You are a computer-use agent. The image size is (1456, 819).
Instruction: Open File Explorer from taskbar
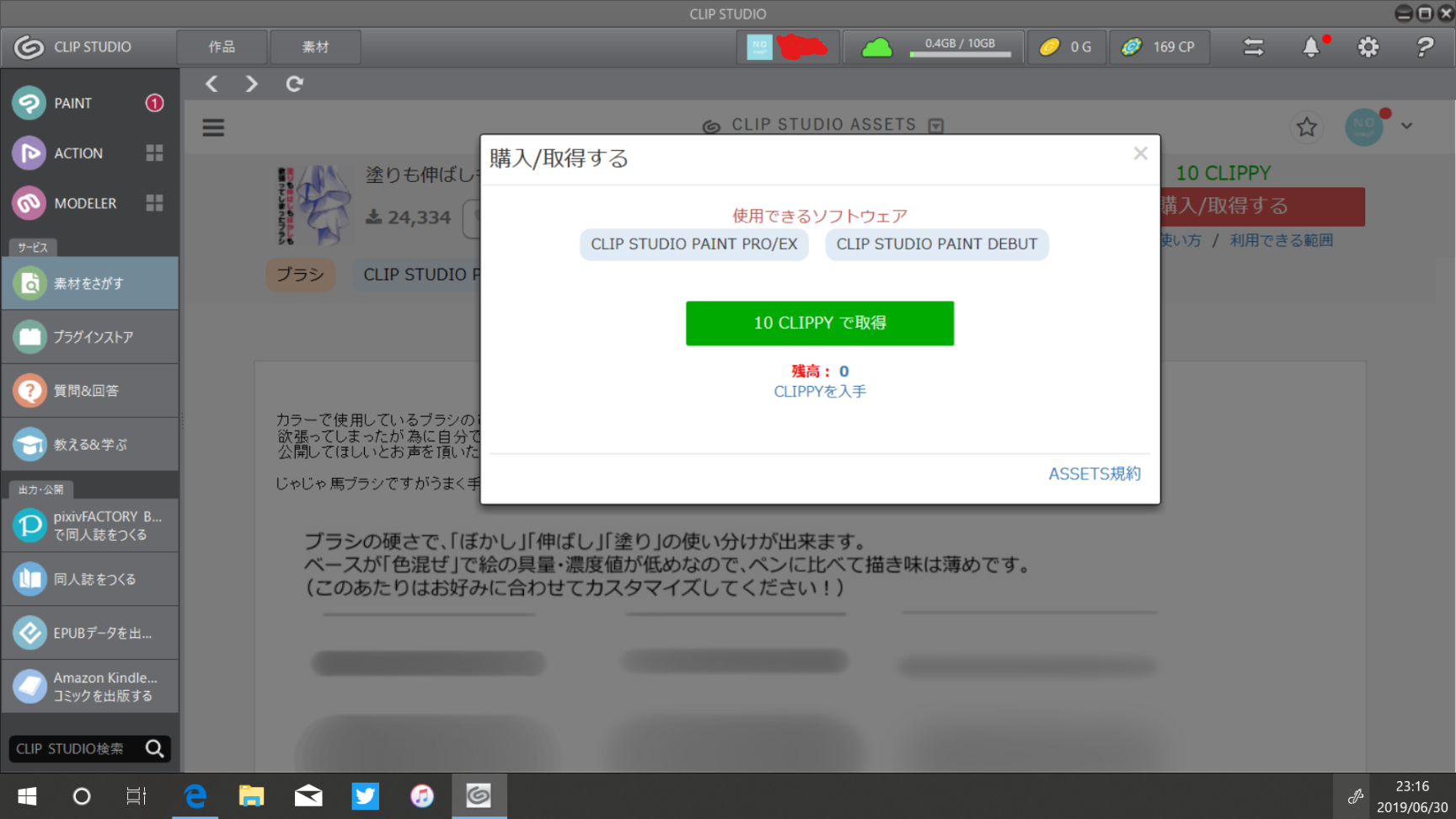pos(251,796)
